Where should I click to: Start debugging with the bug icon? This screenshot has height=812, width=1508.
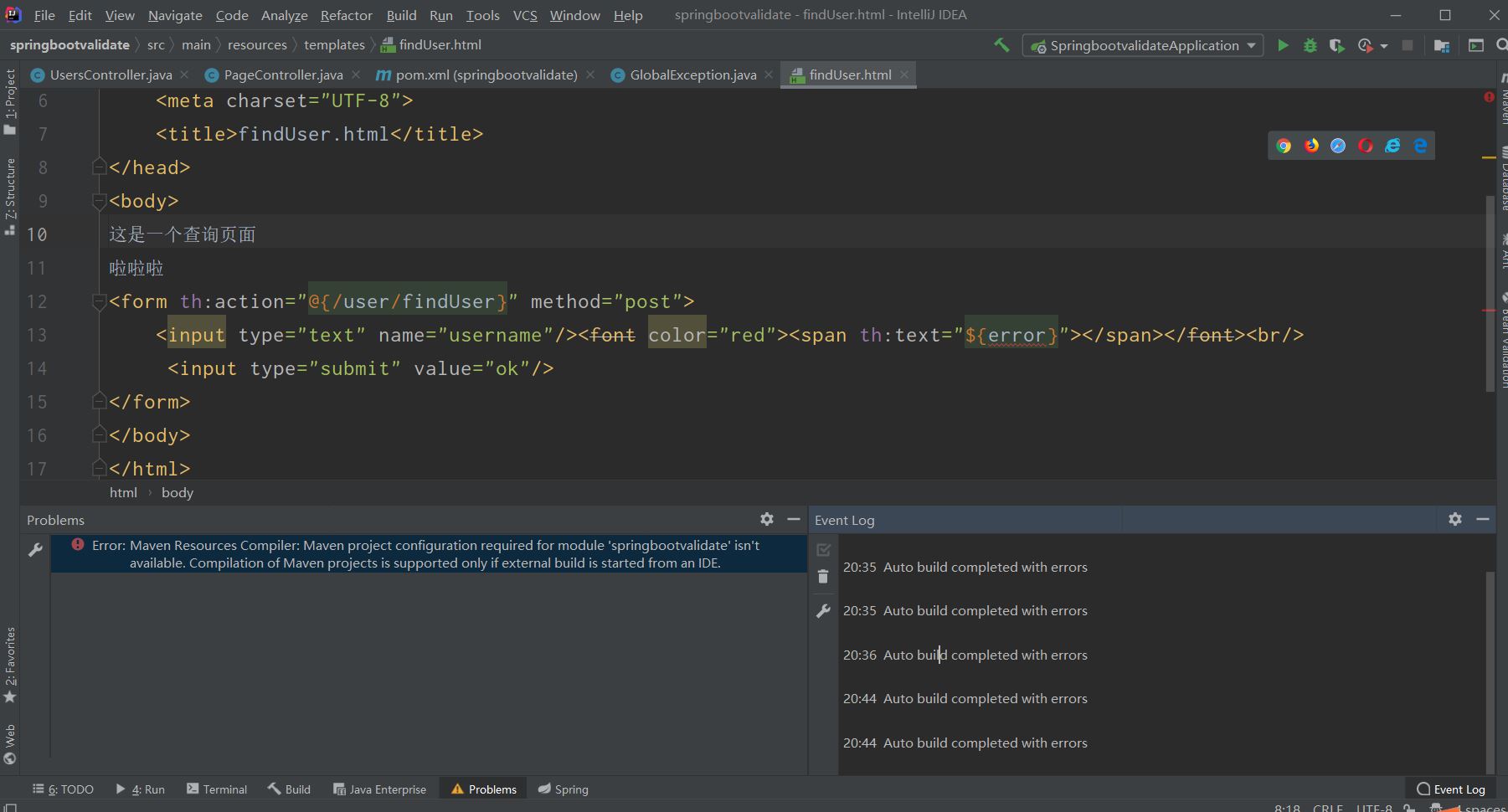(1310, 45)
